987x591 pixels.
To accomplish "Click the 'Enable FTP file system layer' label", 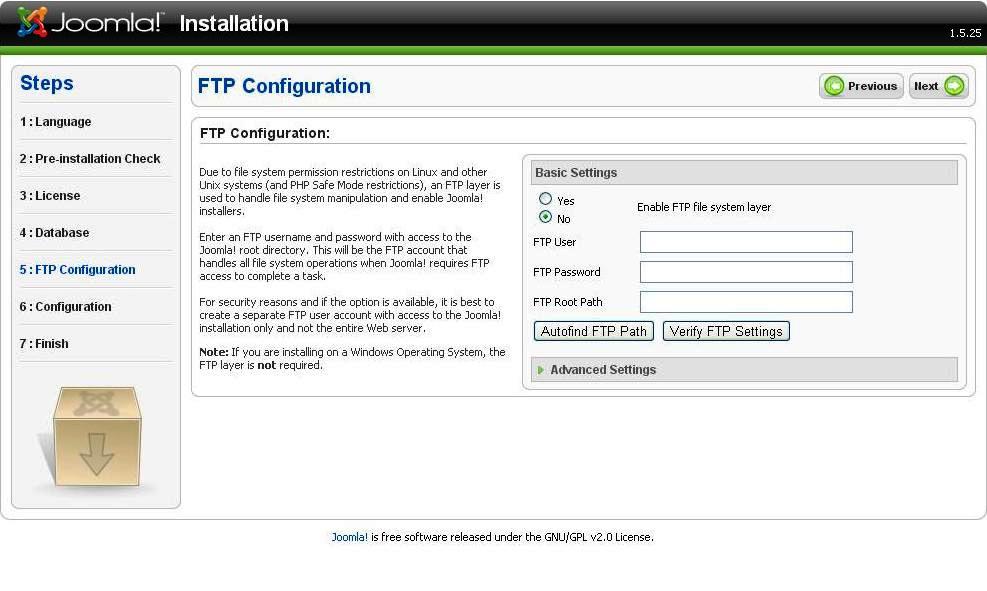I will coord(704,207).
